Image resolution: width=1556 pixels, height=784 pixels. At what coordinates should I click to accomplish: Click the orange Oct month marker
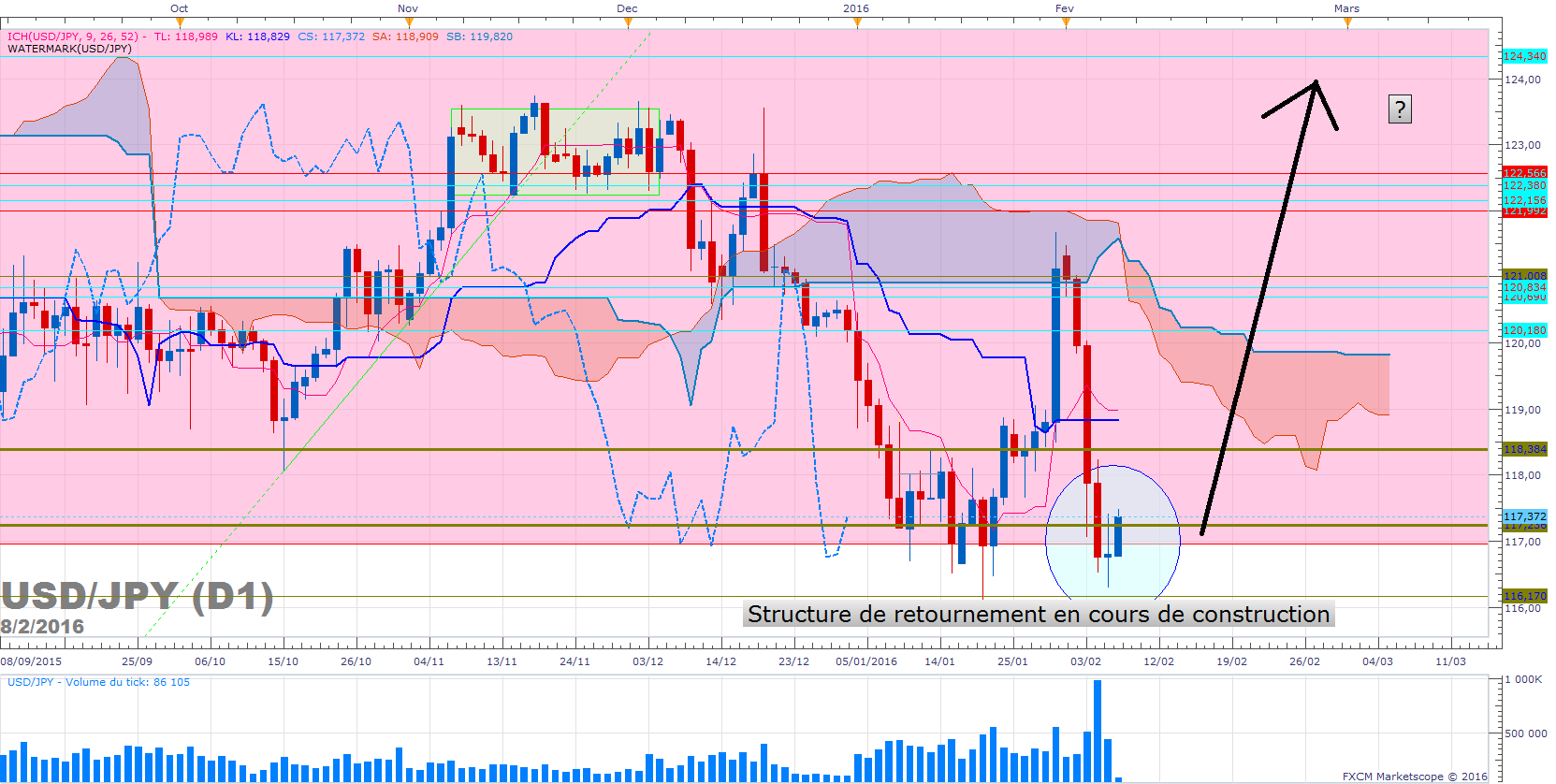(x=180, y=22)
